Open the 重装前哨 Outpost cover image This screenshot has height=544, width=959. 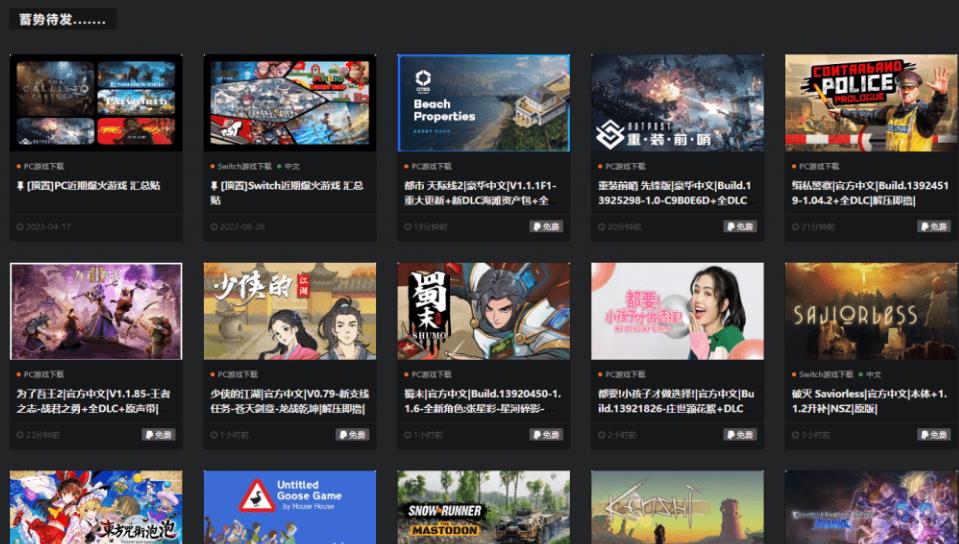(x=677, y=103)
